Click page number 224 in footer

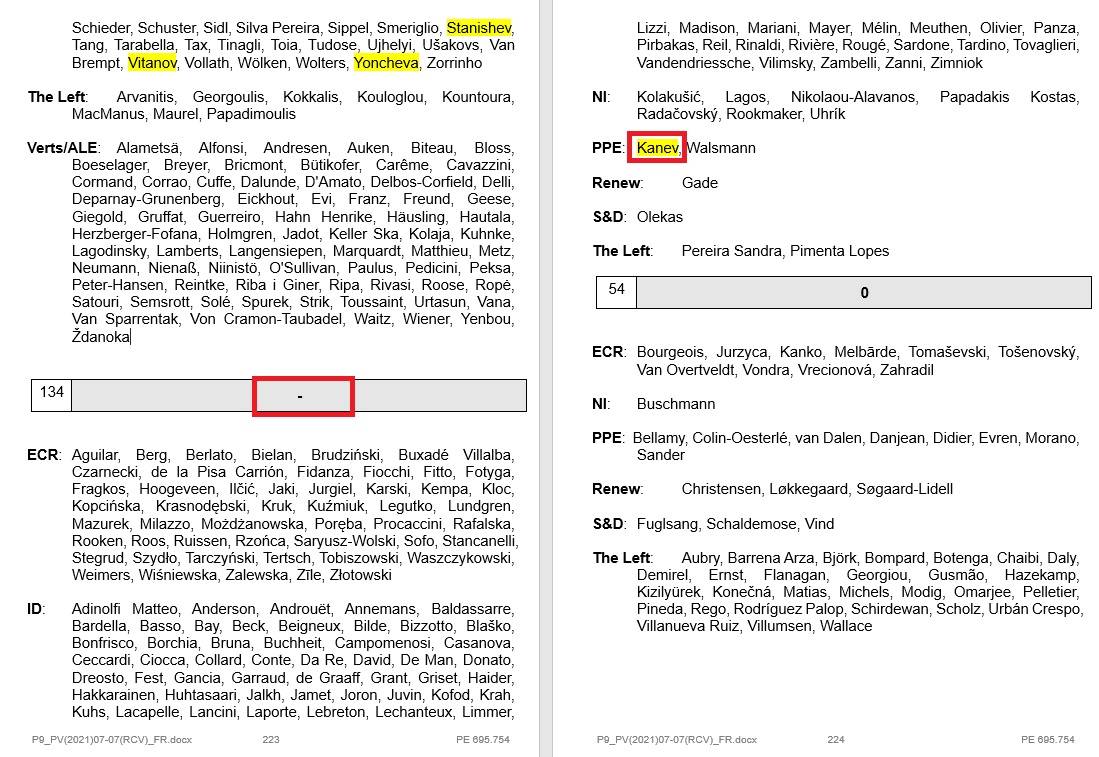point(835,740)
